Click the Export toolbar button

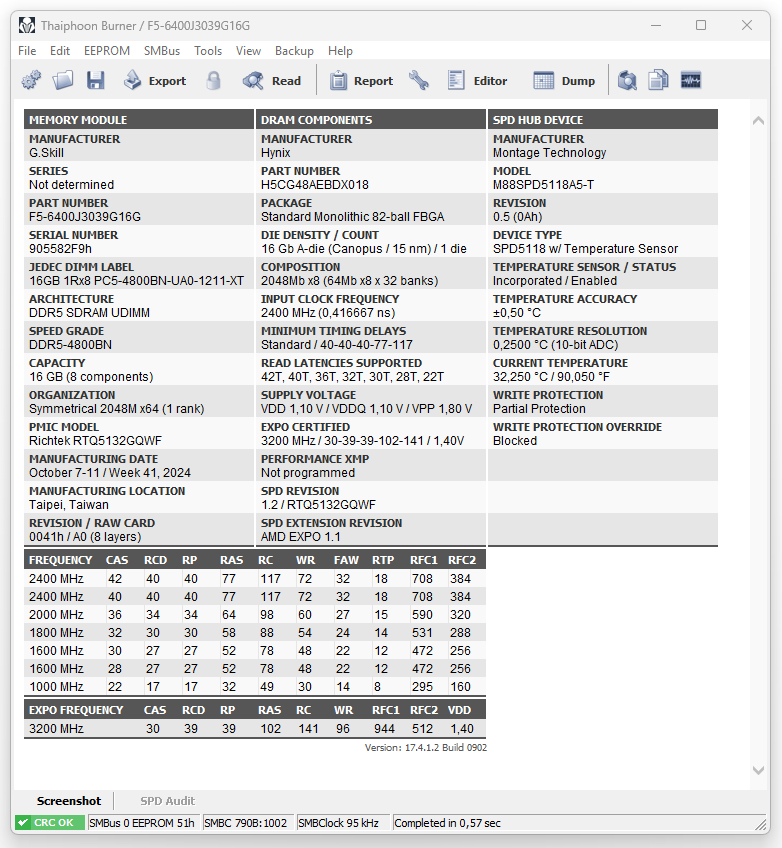pos(155,81)
